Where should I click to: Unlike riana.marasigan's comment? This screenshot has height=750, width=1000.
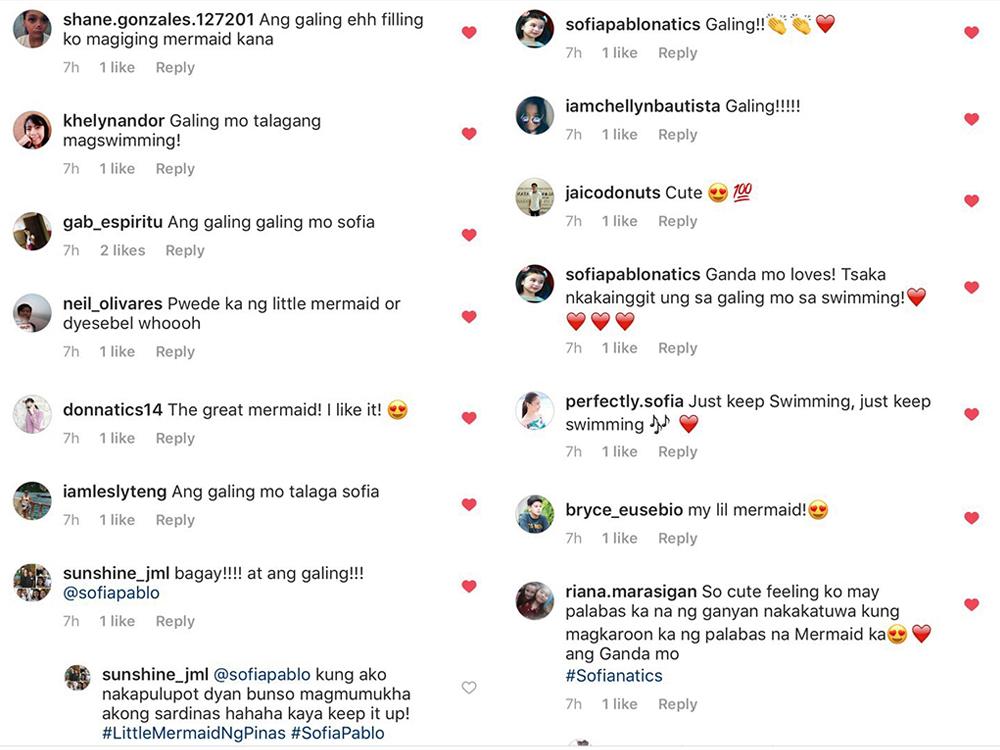coord(971,604)
